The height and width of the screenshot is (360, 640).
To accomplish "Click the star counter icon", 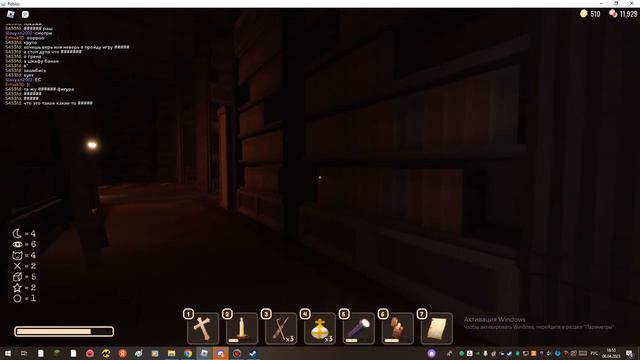I will pos(17,288).
